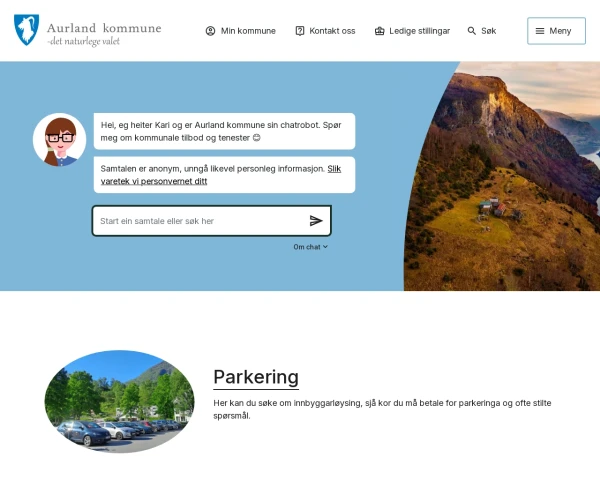600x480 pixels.
Task: Click the Ledige stillingar briefcase icon
Action: [x=380, y=31]
